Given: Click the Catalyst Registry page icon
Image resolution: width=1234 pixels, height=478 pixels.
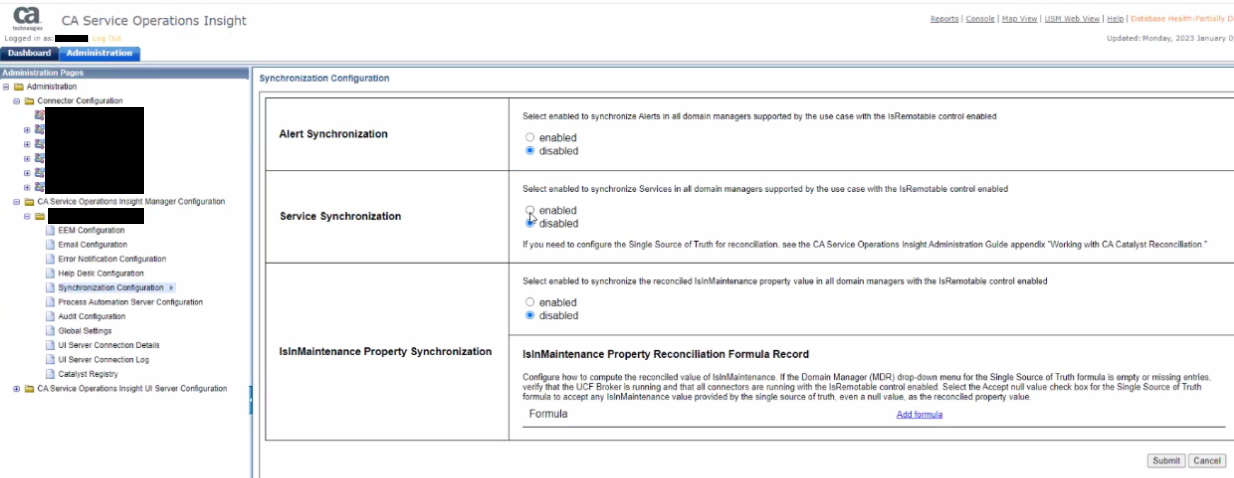Looking at the screenshot, I should [x=50, y=374].
